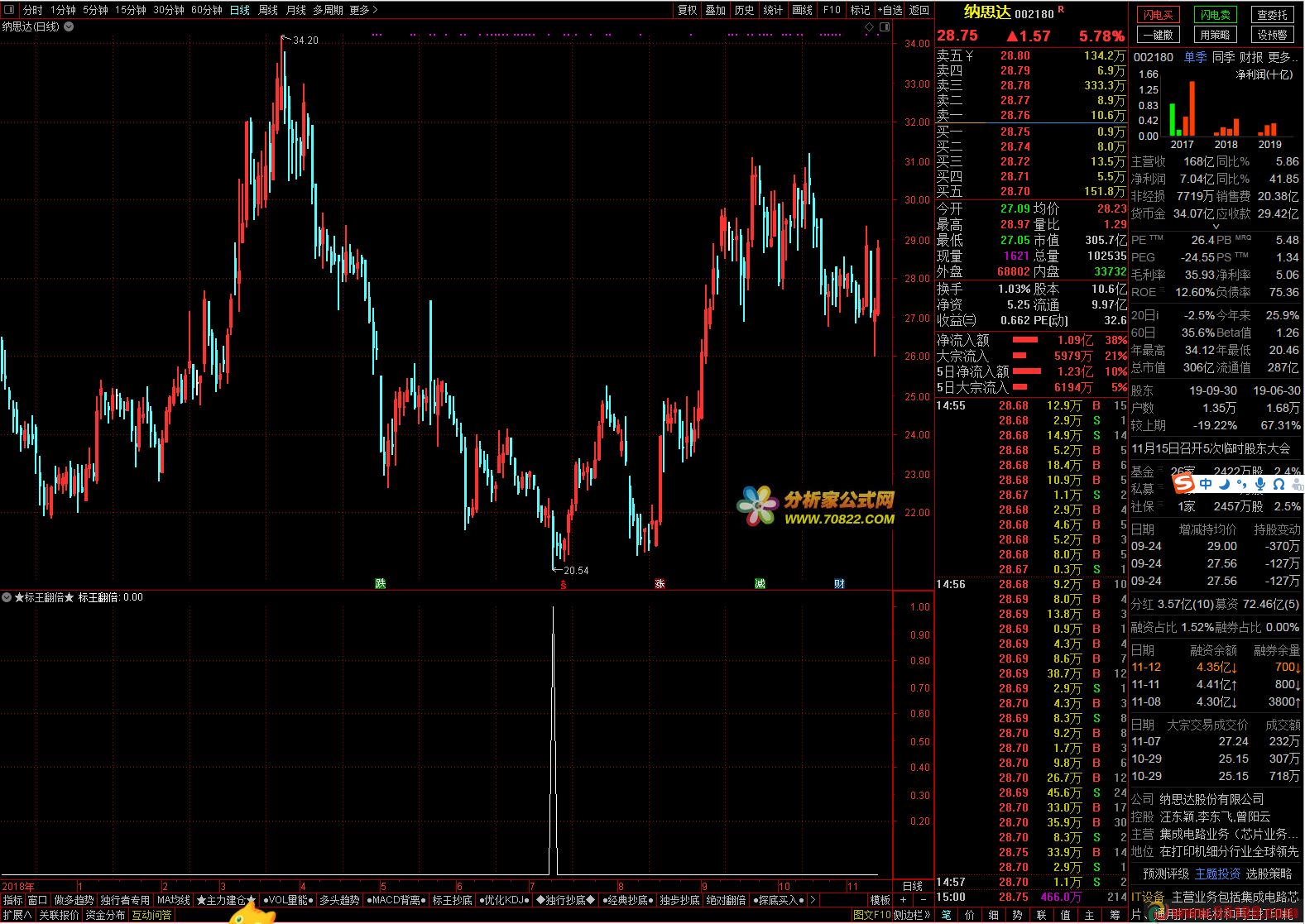The width and height of the screenshot is (1305, 924).
Task: Open 图文F10 company info link
Action: coord(872,915)
